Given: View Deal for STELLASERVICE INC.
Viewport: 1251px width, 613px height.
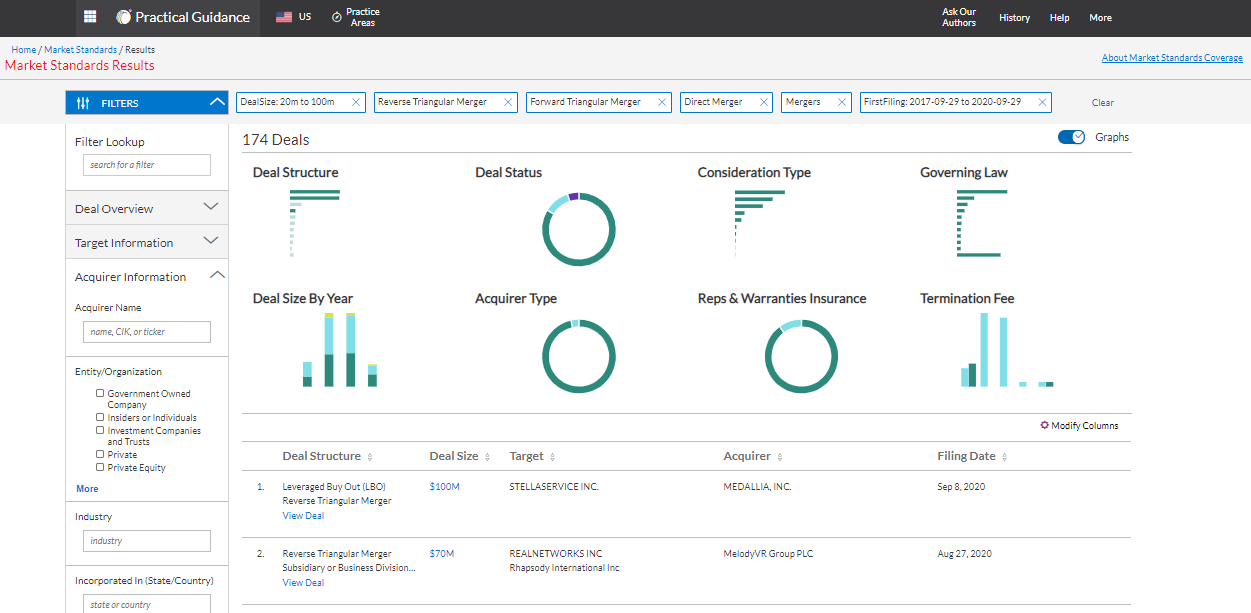Looking at the screenshot, I should [303, 516].
